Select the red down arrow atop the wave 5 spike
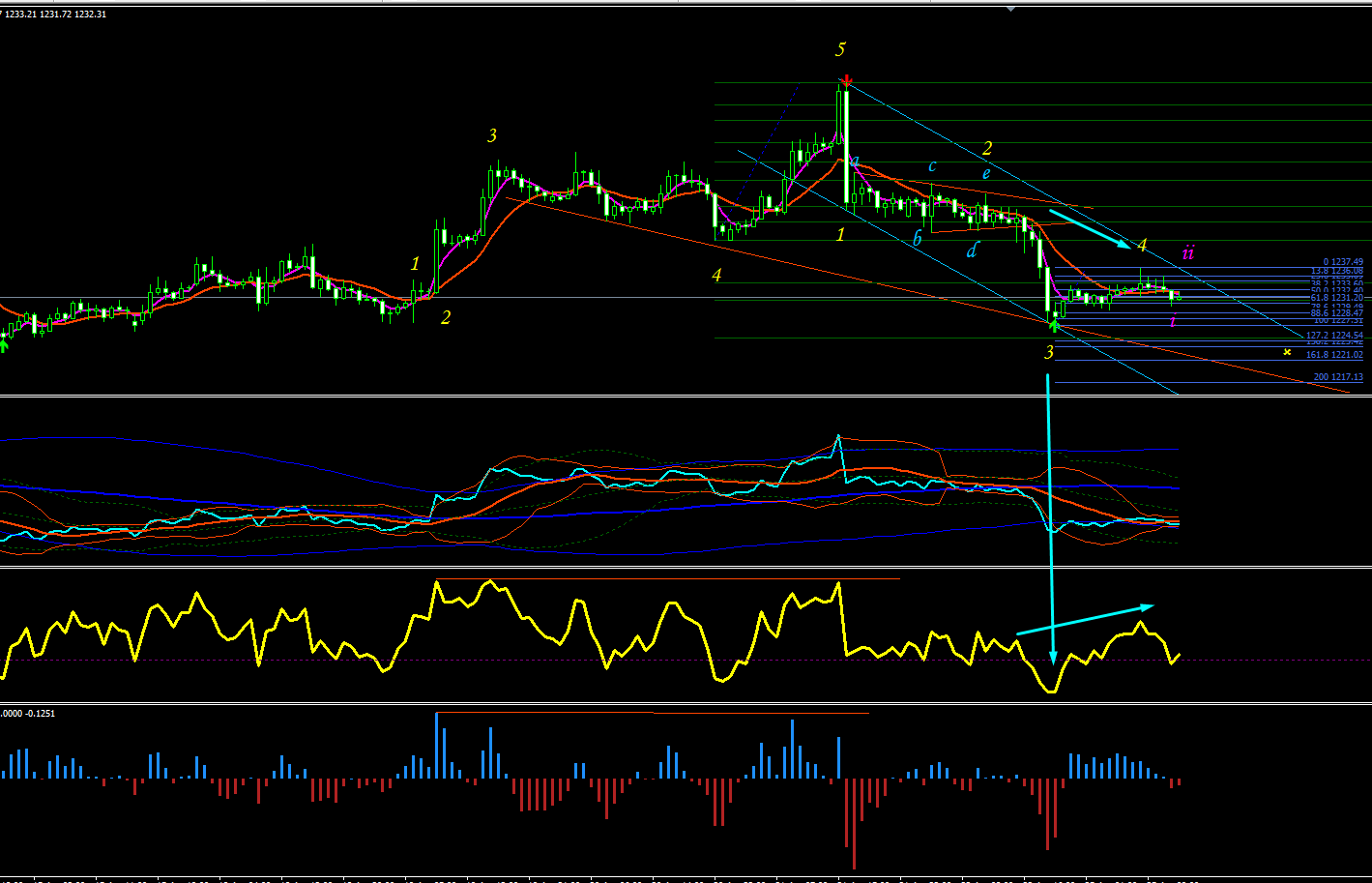Screen dimensions: 1372x883 [x=846, y=81]
